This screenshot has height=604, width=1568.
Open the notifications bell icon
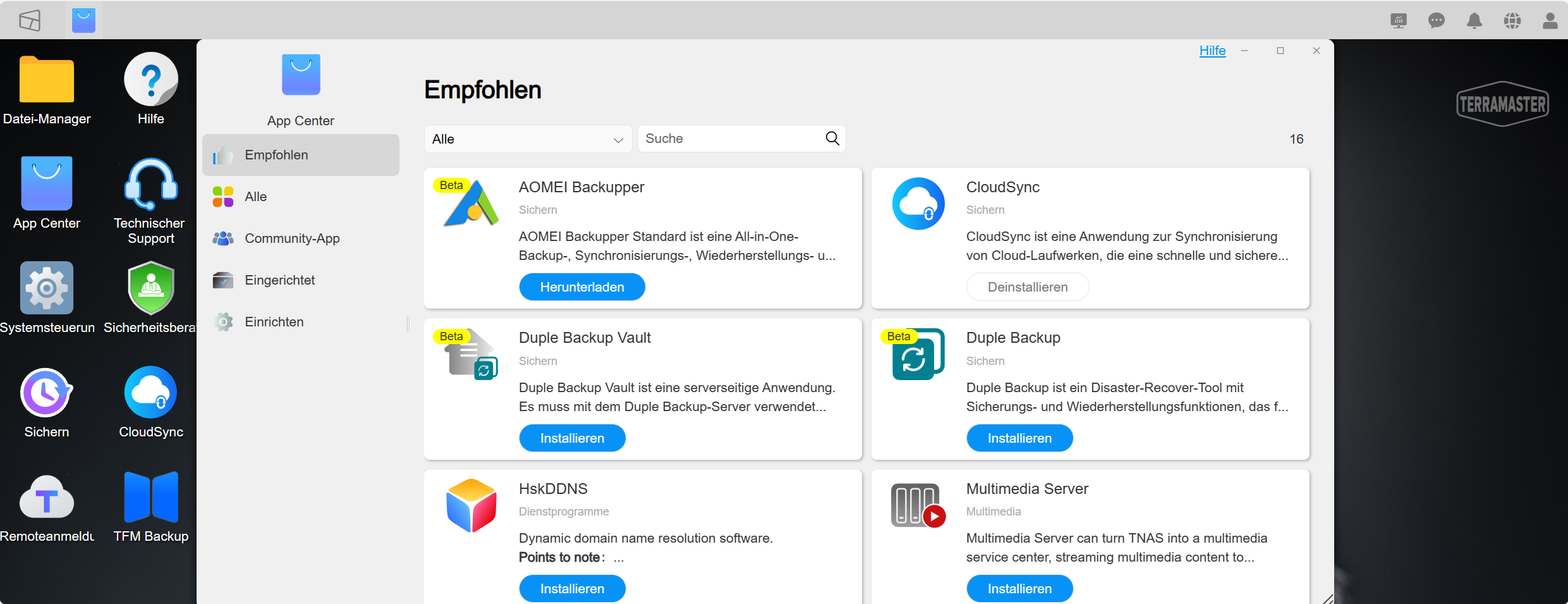[1474, 21]
